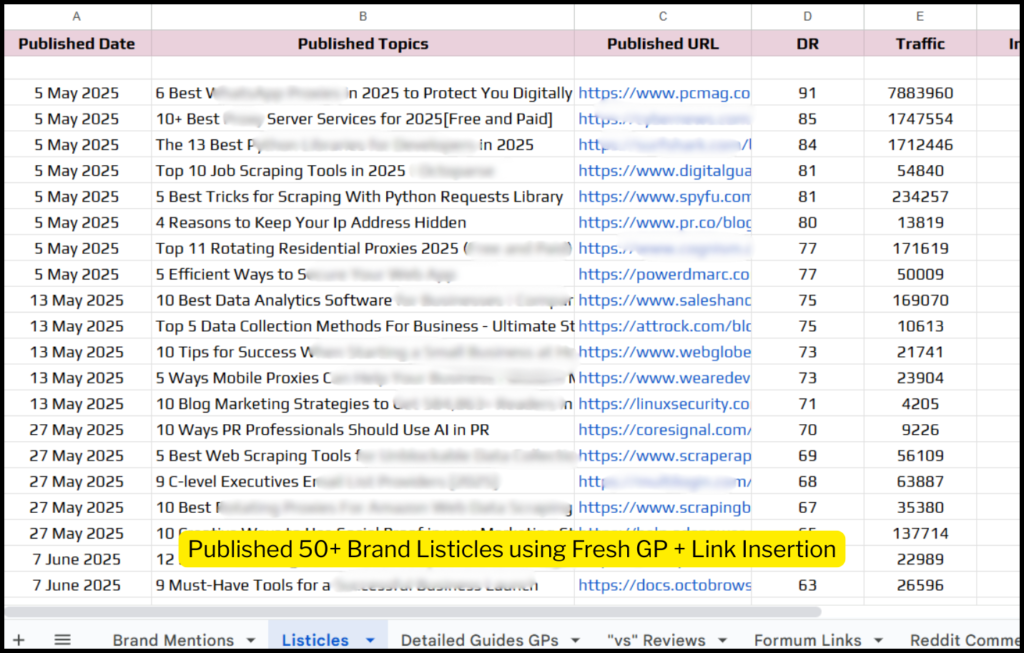Open Formum Links tab dropdown arrow

878,641
